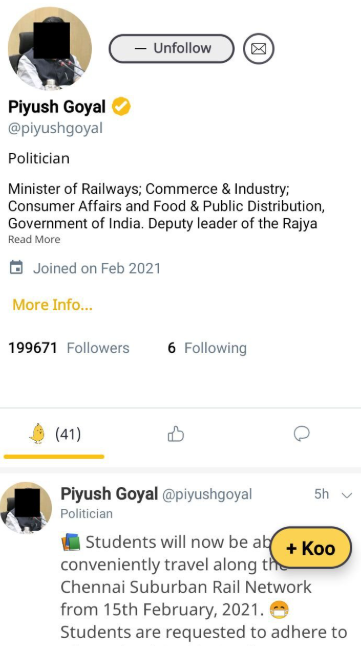The image size is (361, 646).
Task: Click the post author's small avatar
Action: click(x=26, y=508)
